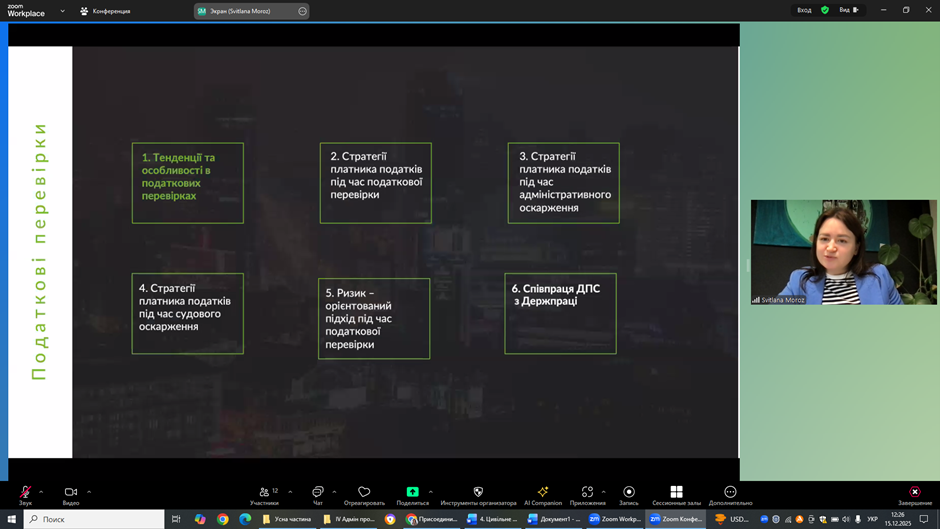Open Инструменты организатора host tools
The height and width of the screenshot is (529, 940).
[x=478, y=493]
